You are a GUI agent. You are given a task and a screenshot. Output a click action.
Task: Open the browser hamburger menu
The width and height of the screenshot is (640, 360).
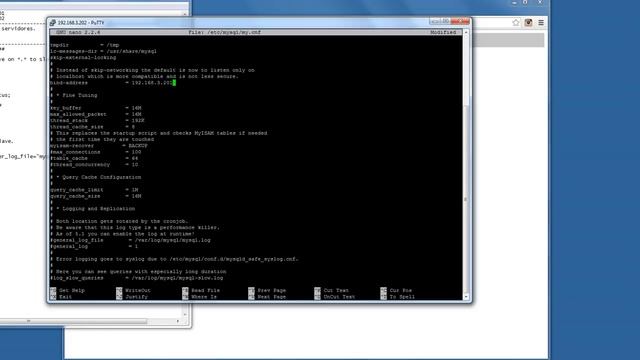(x=541, y=22)
